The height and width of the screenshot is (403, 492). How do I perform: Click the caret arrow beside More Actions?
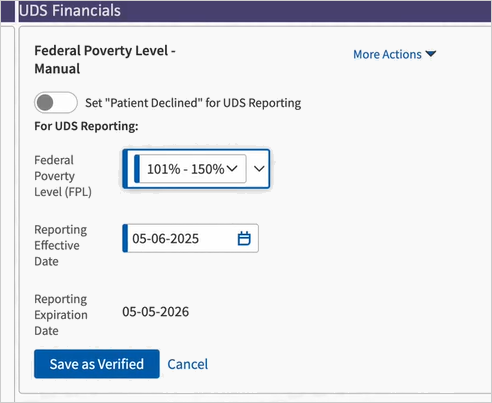pyautogui.click(x=431, y=54)
